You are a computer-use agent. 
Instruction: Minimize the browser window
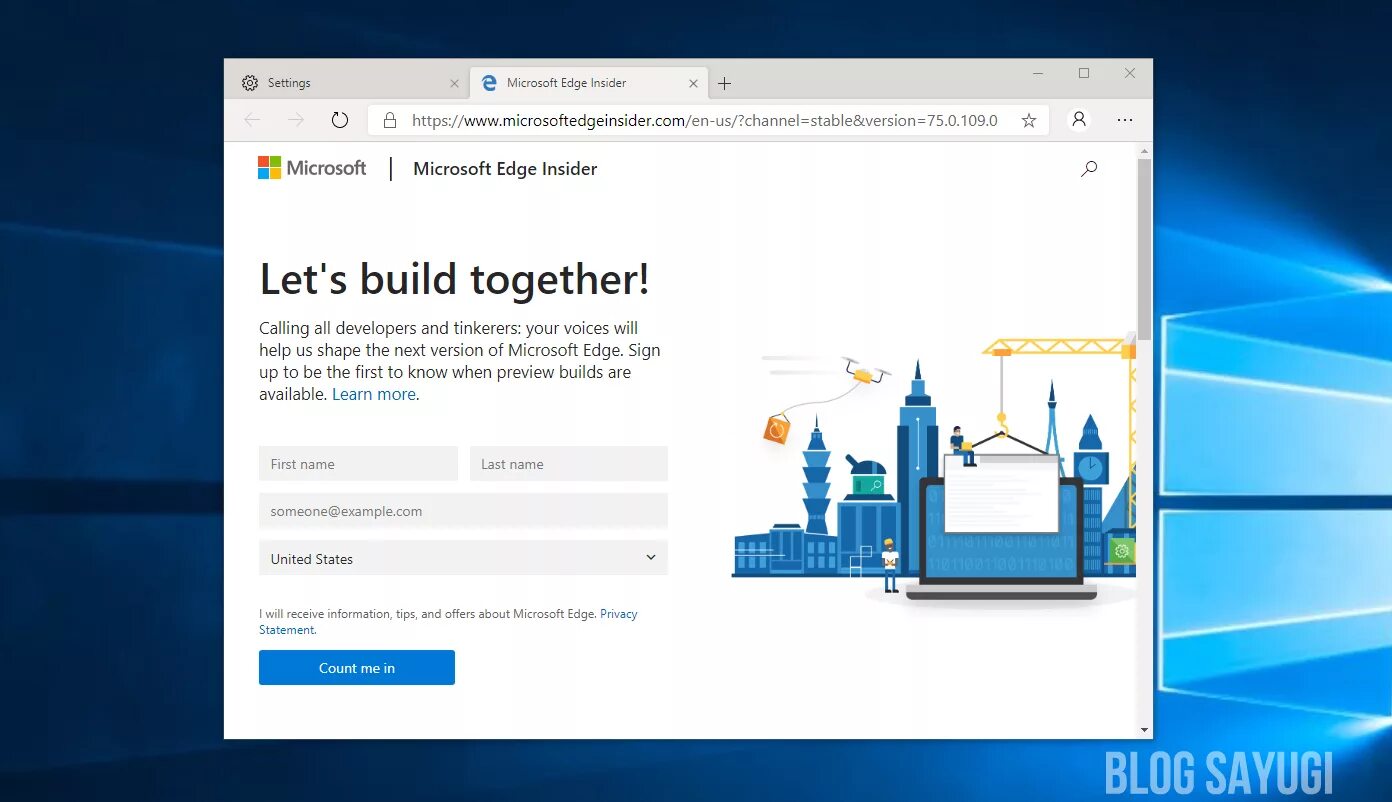click(x=1038, y=73)
